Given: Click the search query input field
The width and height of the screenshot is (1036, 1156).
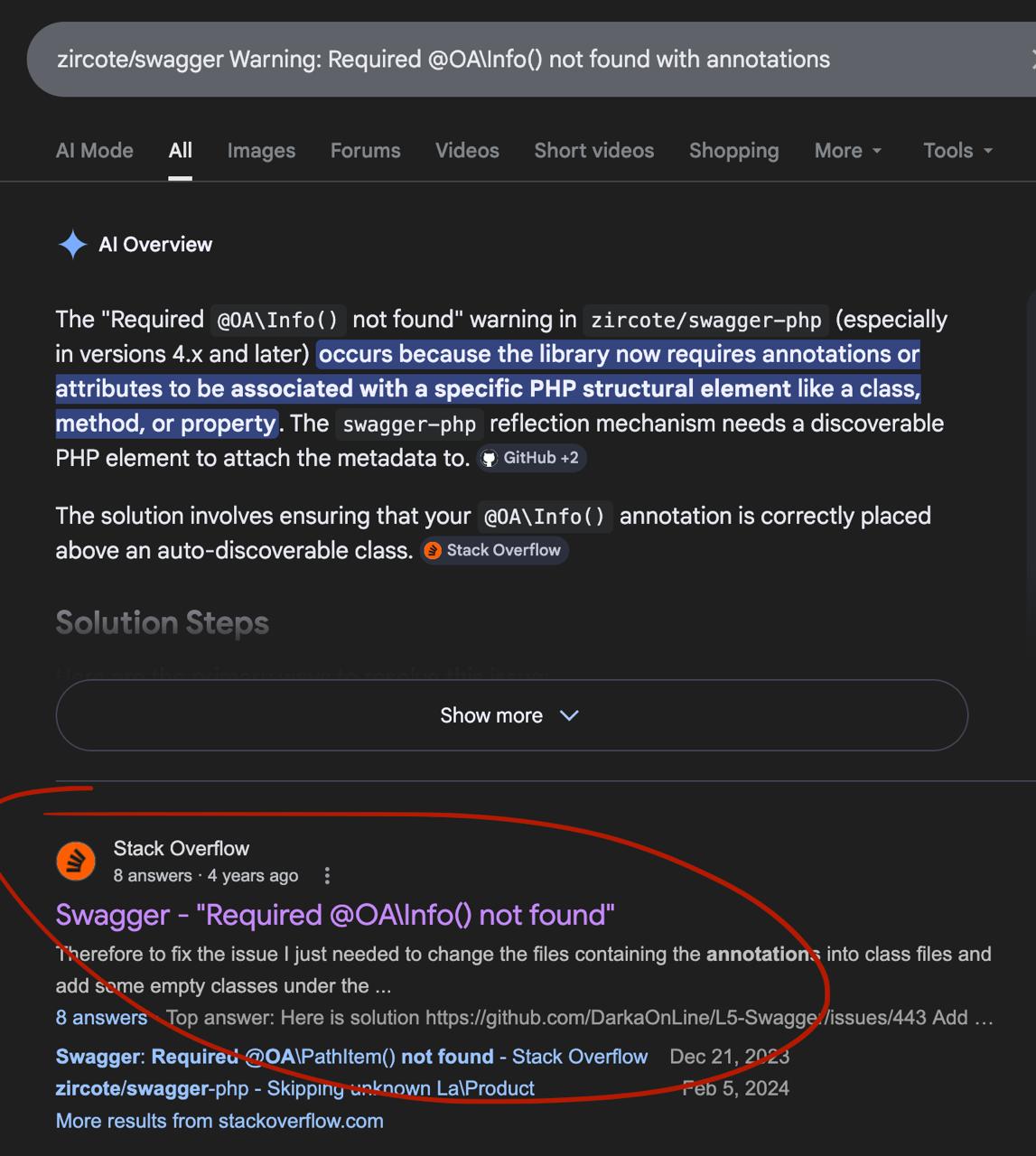Looking at the screenshot, I should [533, 60].
